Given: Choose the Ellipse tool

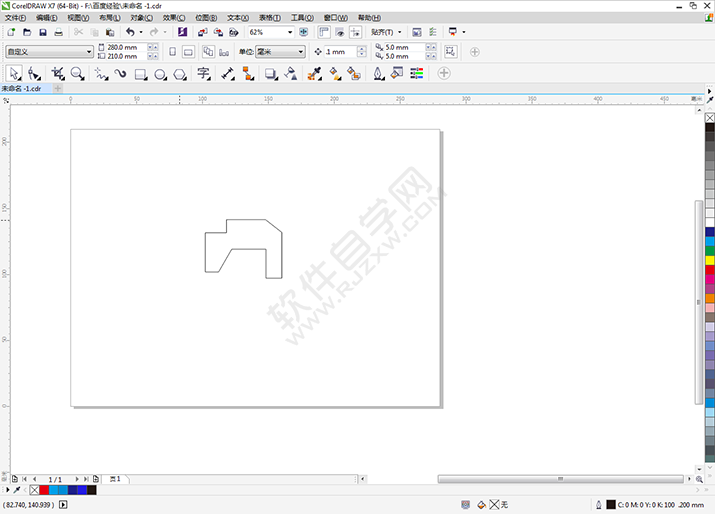Looking at the screenshot, I should [160, 73].
